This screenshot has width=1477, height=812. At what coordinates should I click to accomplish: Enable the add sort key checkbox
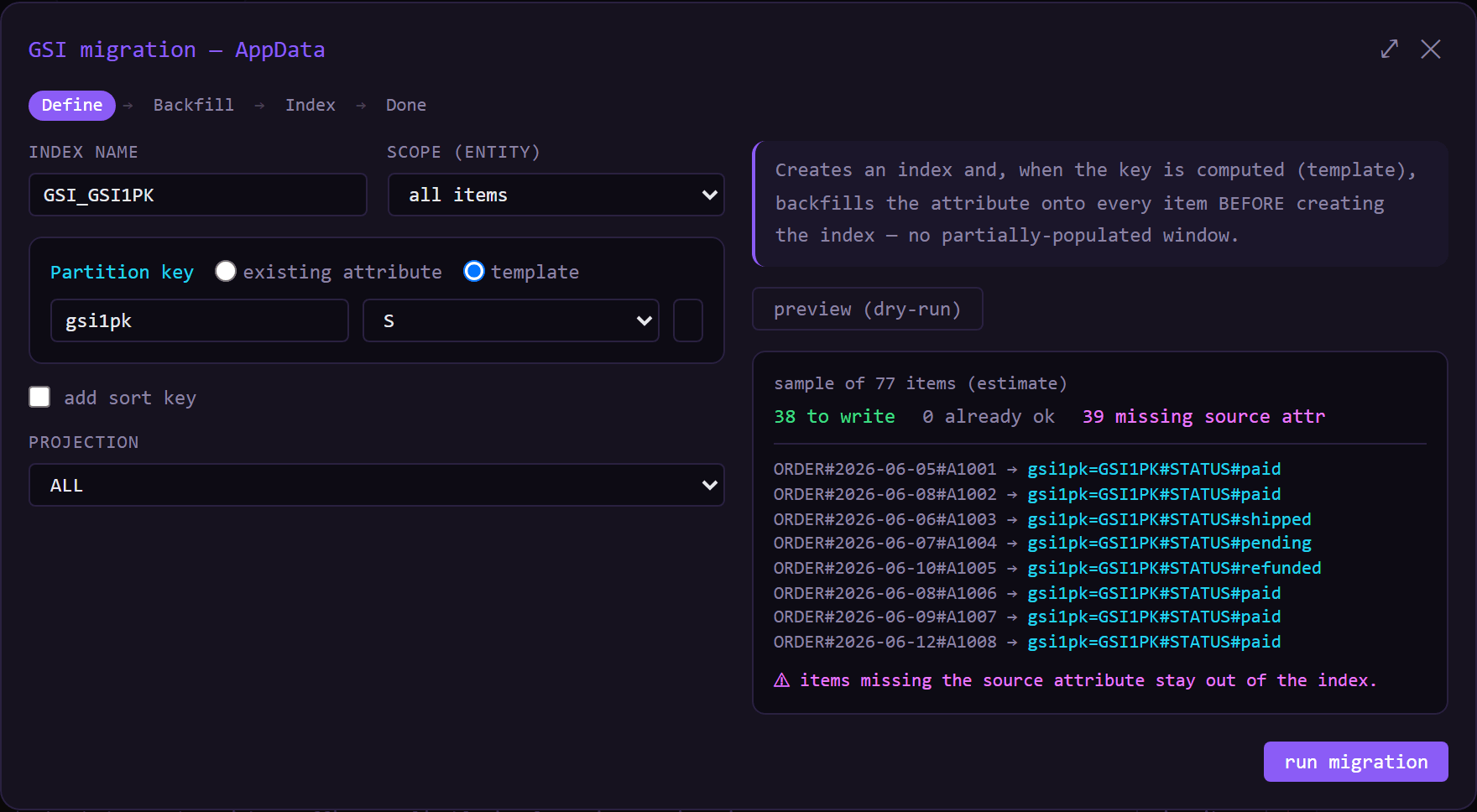click(x=39, y=397)
